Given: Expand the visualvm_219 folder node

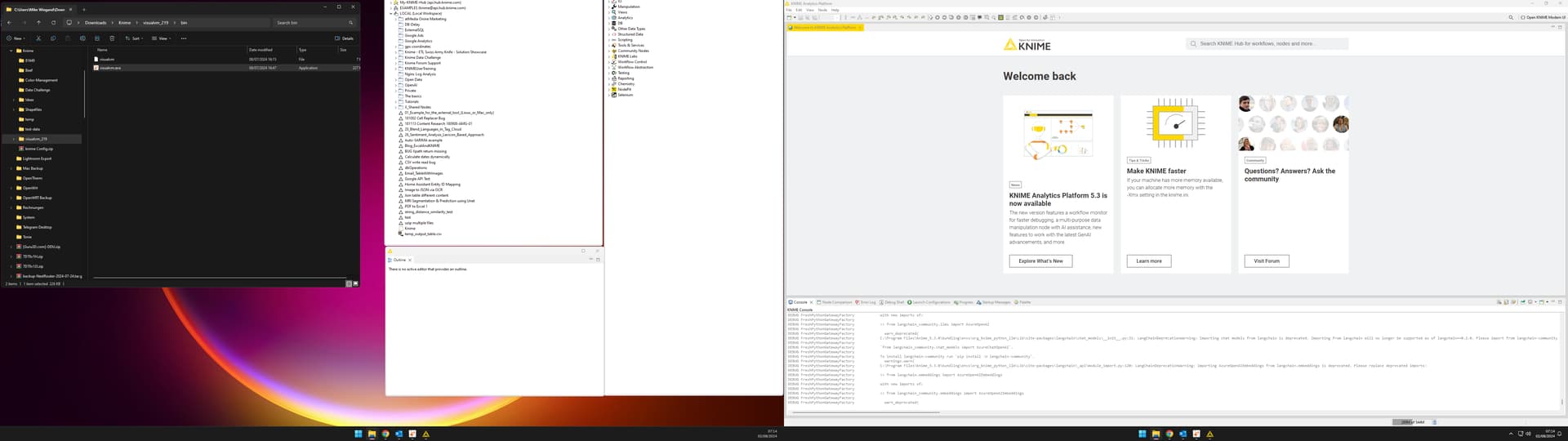Looking at the screenshot, I should [x=14, y=139].
